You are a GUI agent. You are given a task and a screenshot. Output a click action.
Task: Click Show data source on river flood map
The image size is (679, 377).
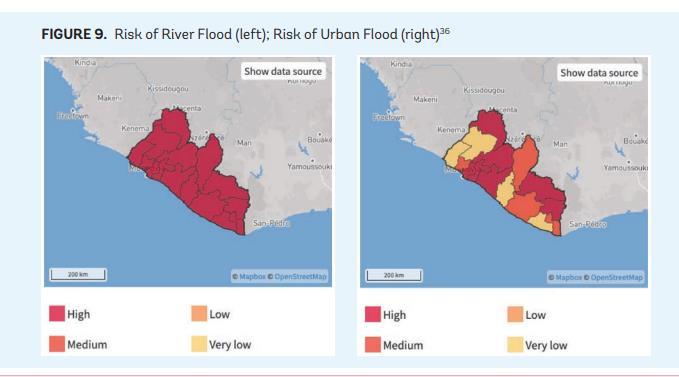coord(283,71)
